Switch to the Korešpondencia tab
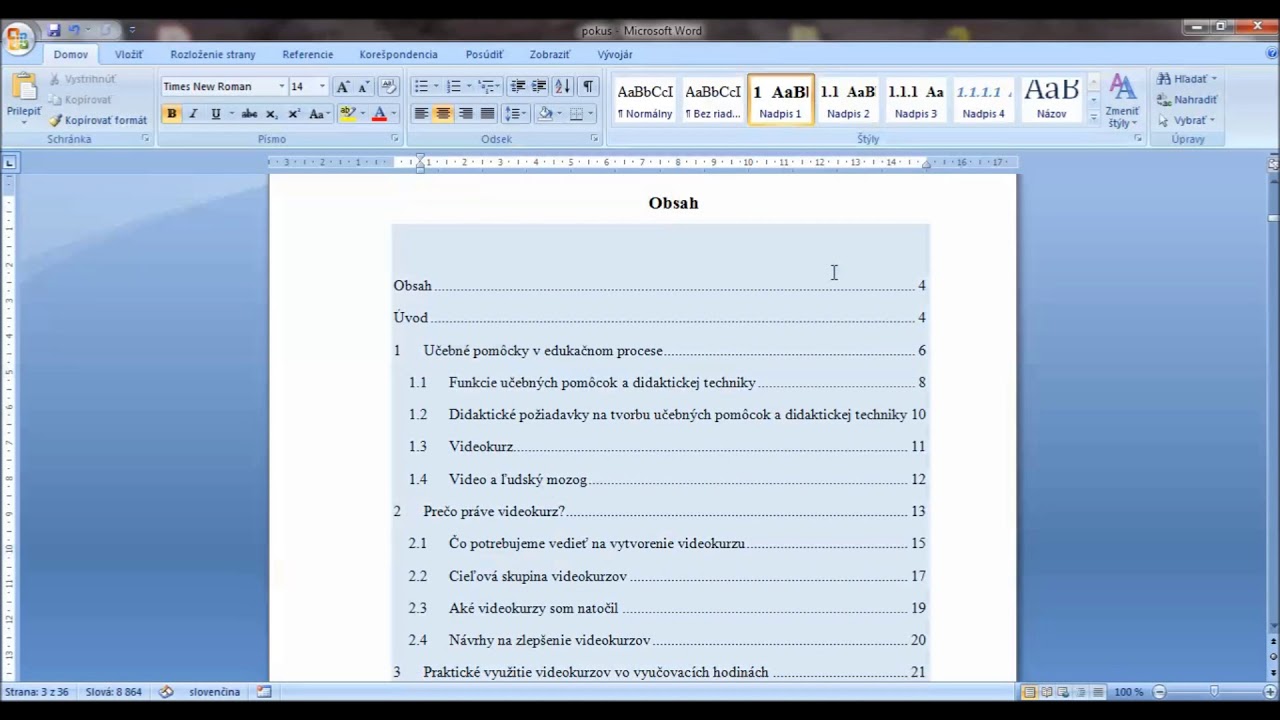This screenshot has width=1280, height=720. tap(398, 55)
